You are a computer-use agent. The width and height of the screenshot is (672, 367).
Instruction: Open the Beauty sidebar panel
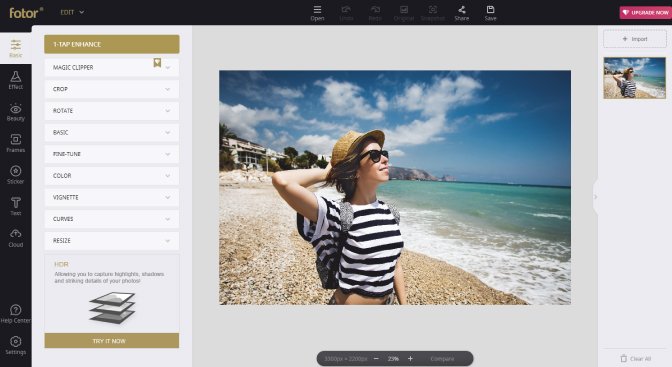15,112
